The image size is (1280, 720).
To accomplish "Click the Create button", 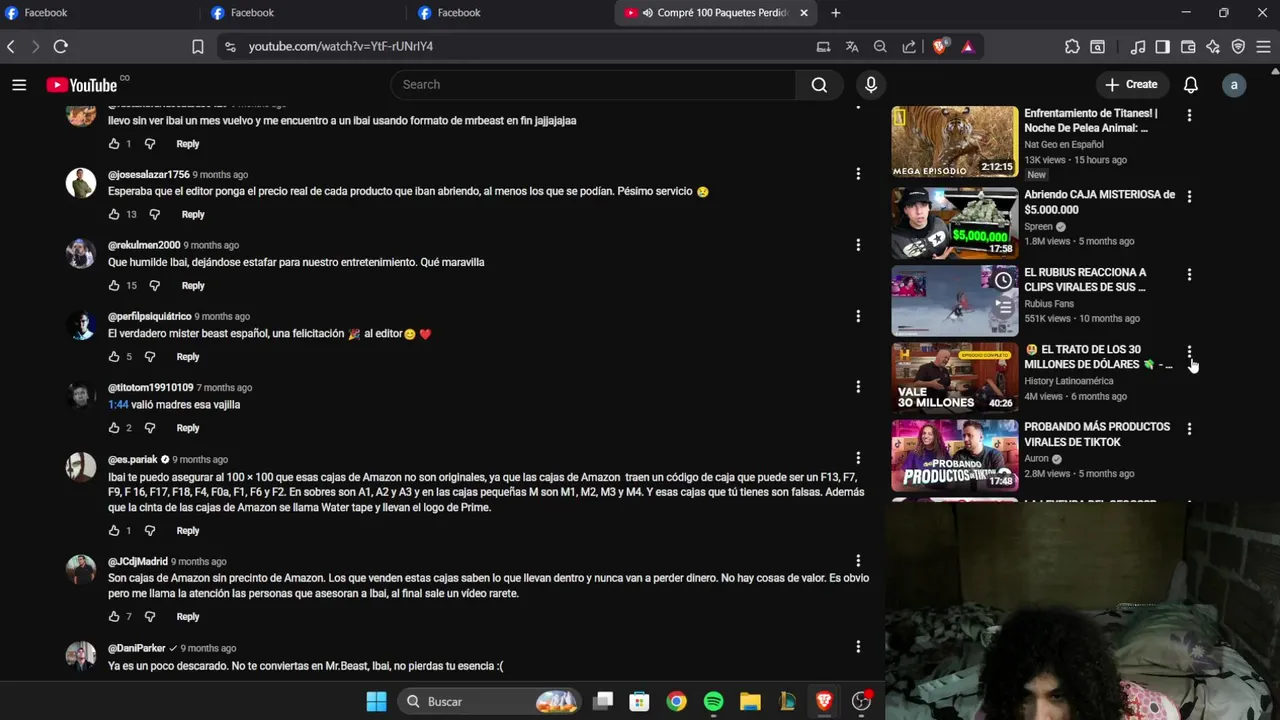I will click(x=1131, y=85).
